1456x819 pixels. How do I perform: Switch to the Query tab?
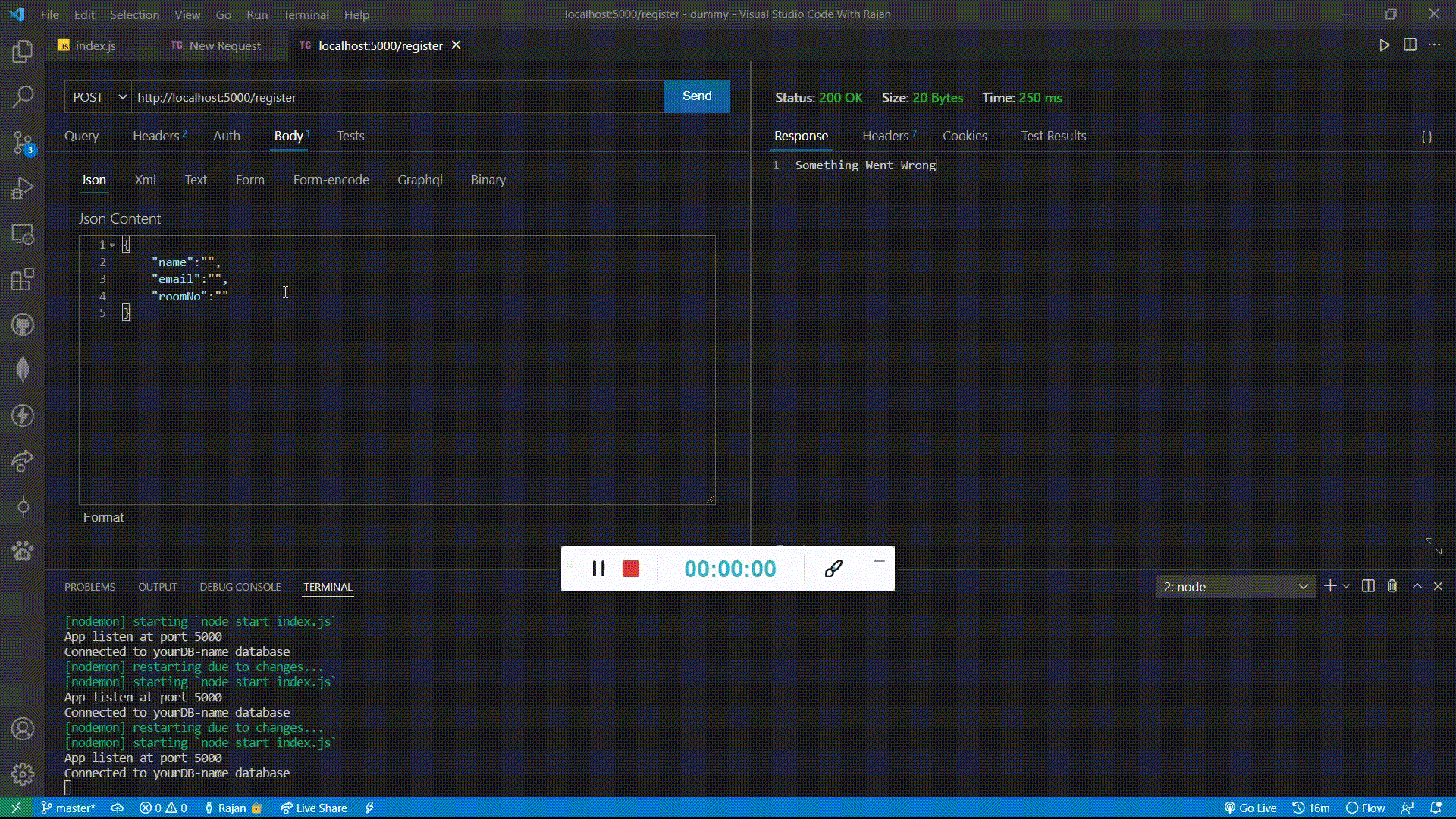click(x=81, y=136)
